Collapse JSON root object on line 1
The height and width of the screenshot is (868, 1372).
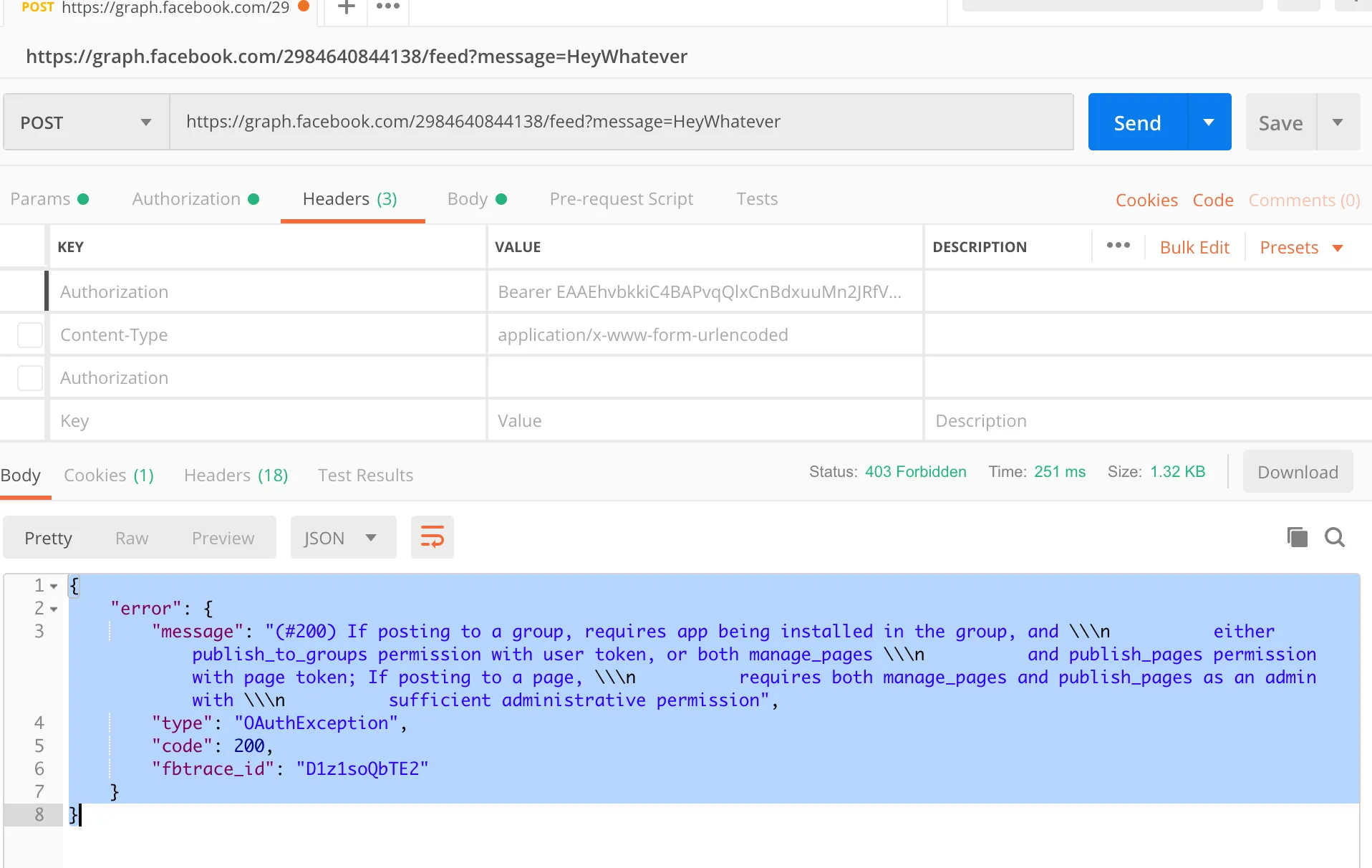(54, 586)
